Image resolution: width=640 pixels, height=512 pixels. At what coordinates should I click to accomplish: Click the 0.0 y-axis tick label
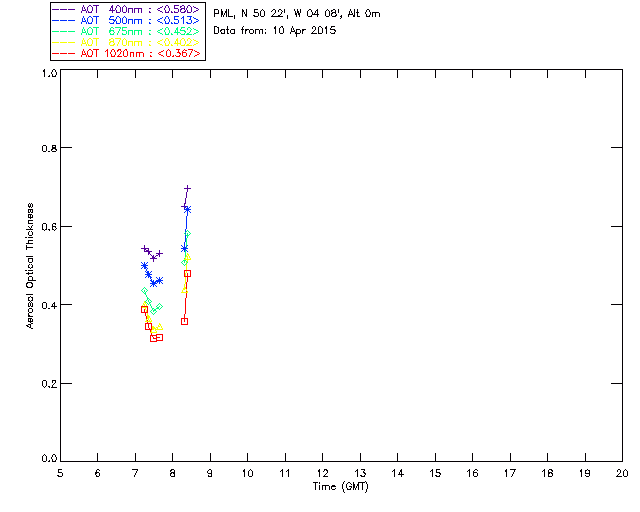(49, 459)
